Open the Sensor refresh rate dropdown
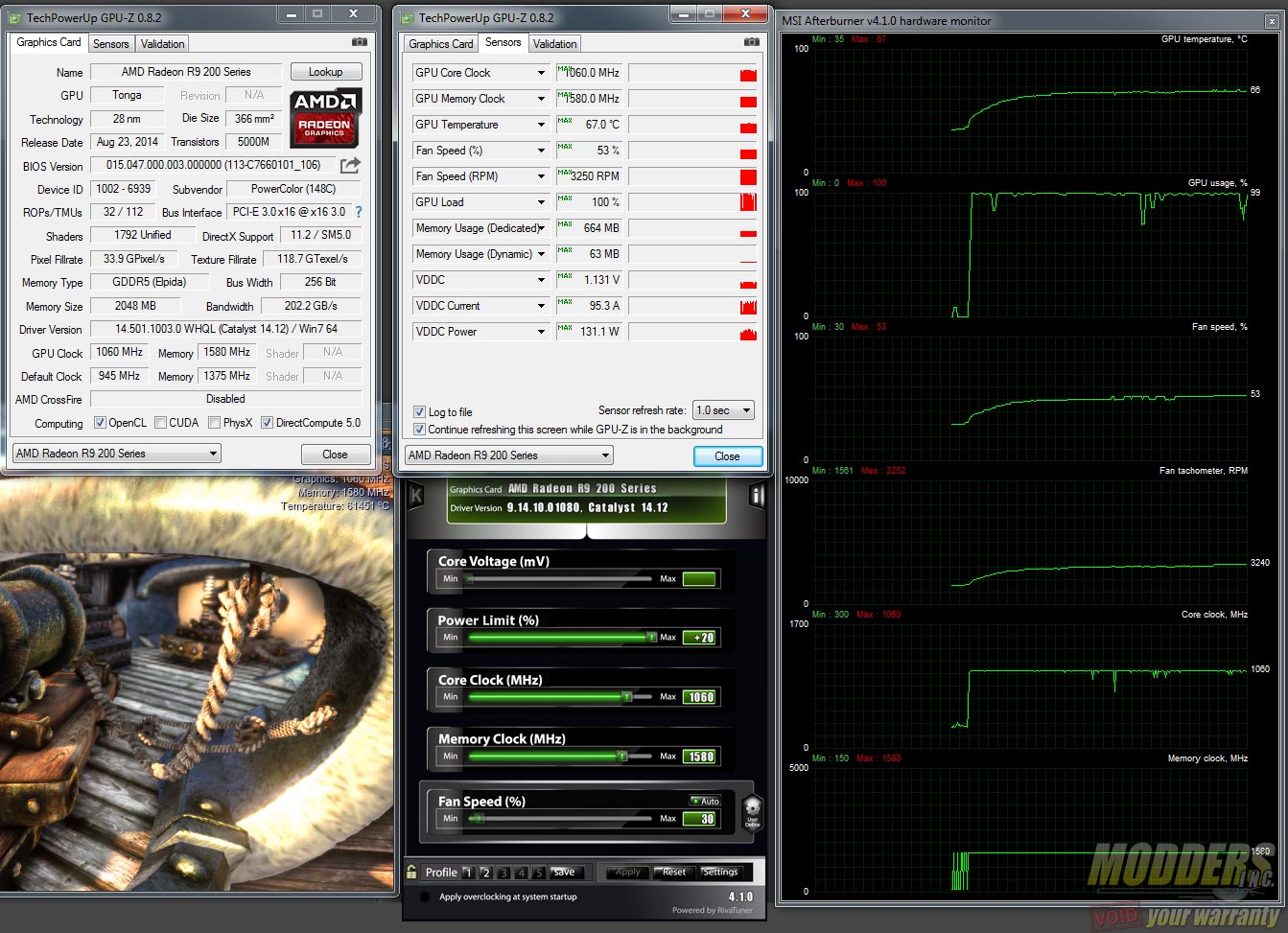 724,410
